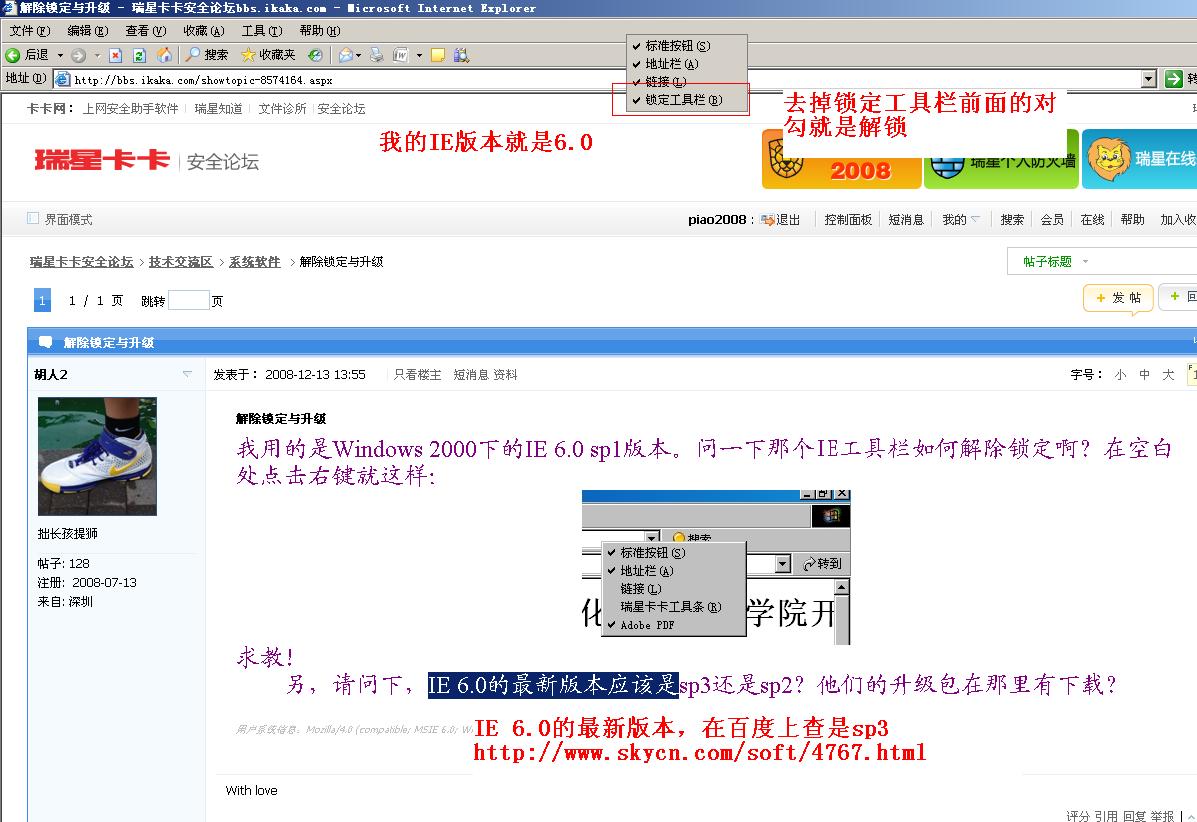Click the embedded IE toolbar screenshot in post
This screenshot has height=822, width=1197.
715,567
